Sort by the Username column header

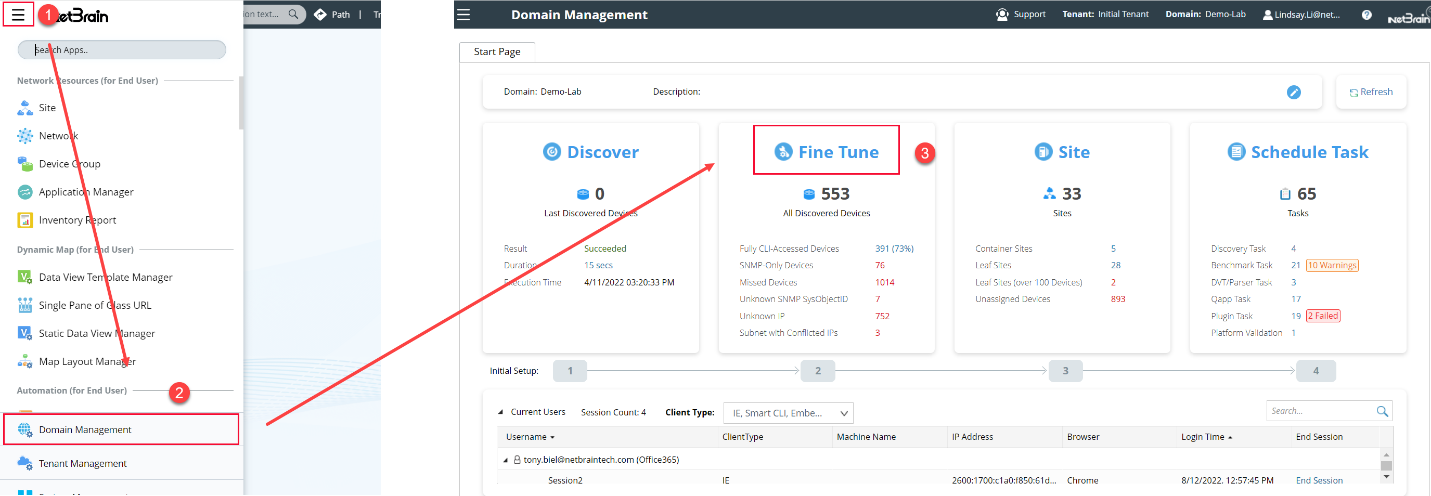[530, 437]
